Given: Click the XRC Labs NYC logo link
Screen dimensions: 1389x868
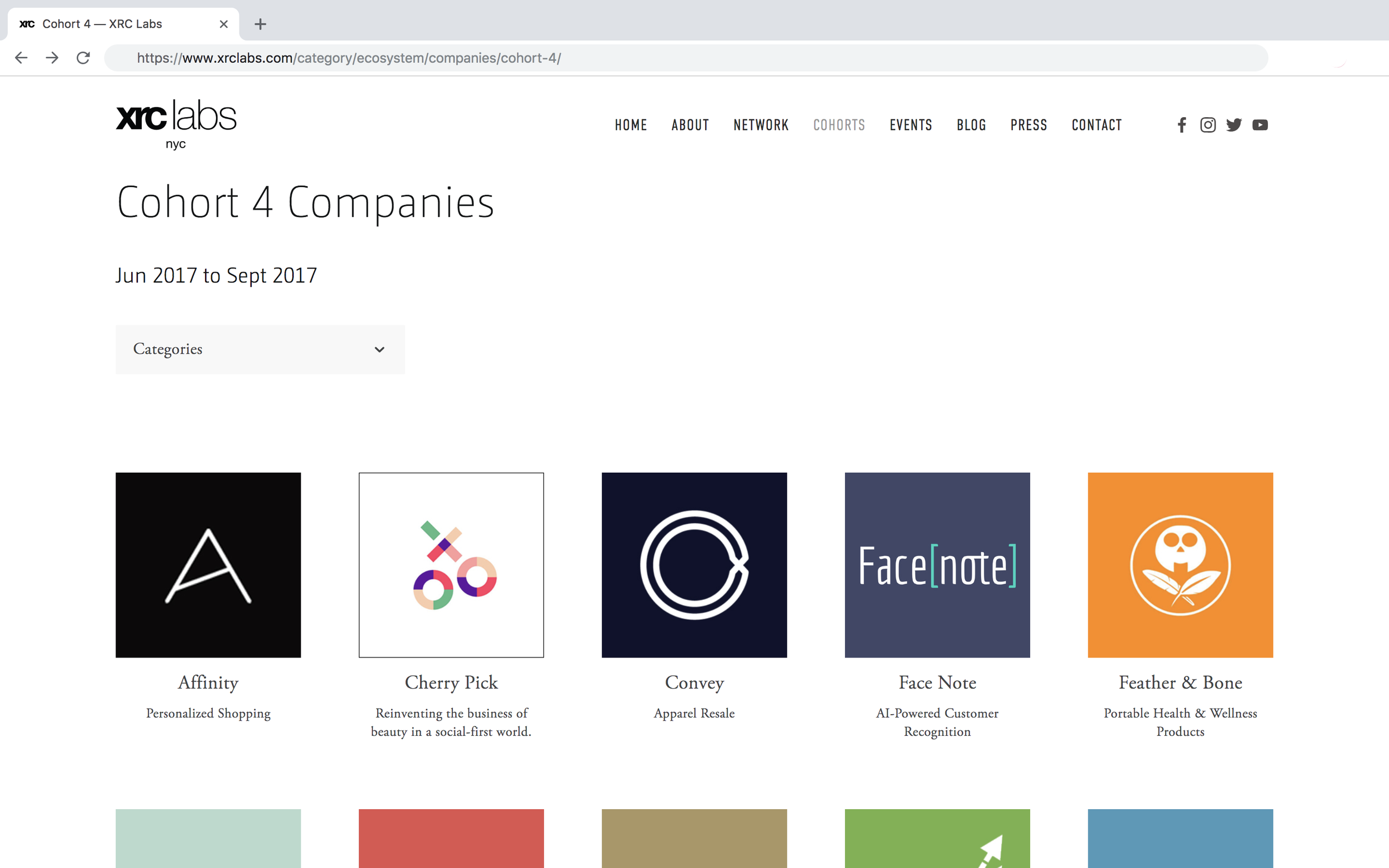Looking at the screenshot, I should tap(175, 124).
